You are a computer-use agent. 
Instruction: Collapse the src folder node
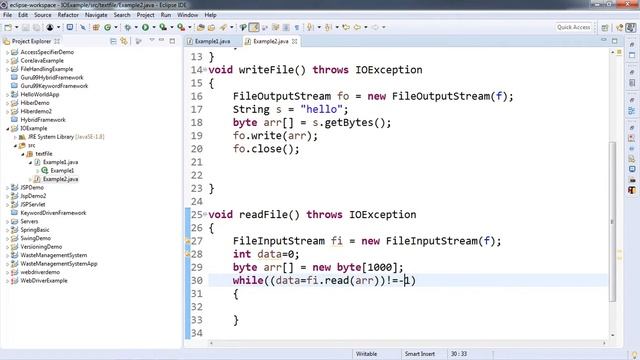pos(16,146)
